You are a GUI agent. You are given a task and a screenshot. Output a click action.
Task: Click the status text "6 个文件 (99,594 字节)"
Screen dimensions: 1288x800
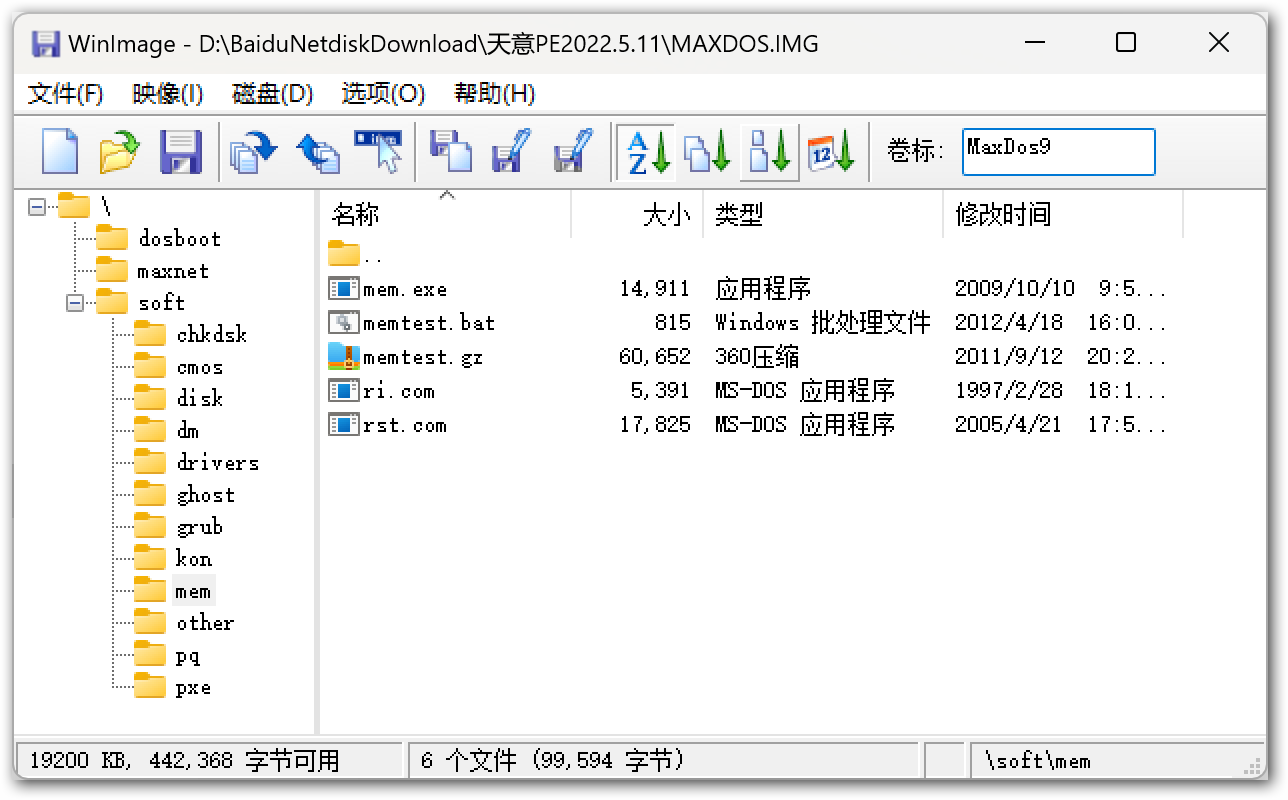point(553,761)
